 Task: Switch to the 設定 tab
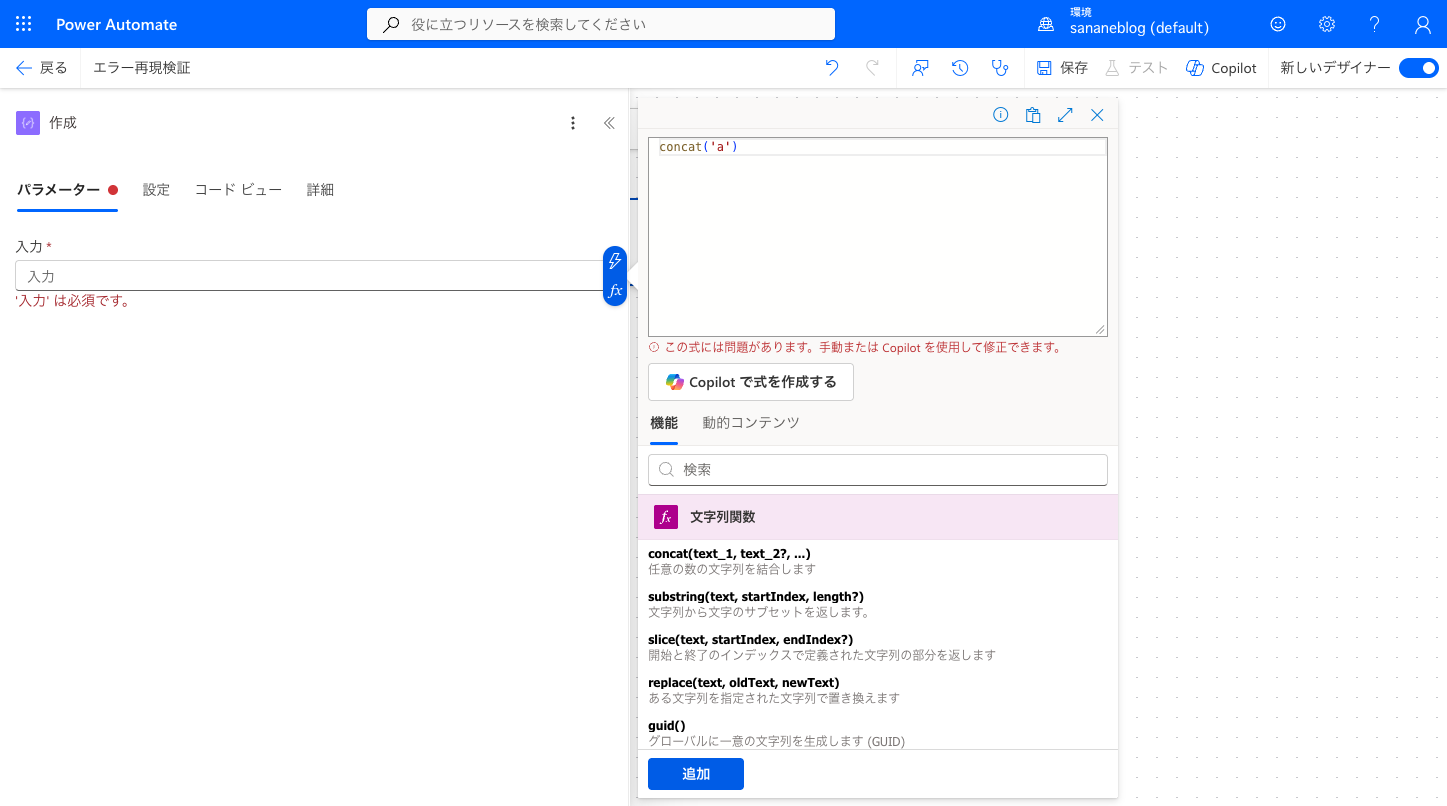(156, 190)
